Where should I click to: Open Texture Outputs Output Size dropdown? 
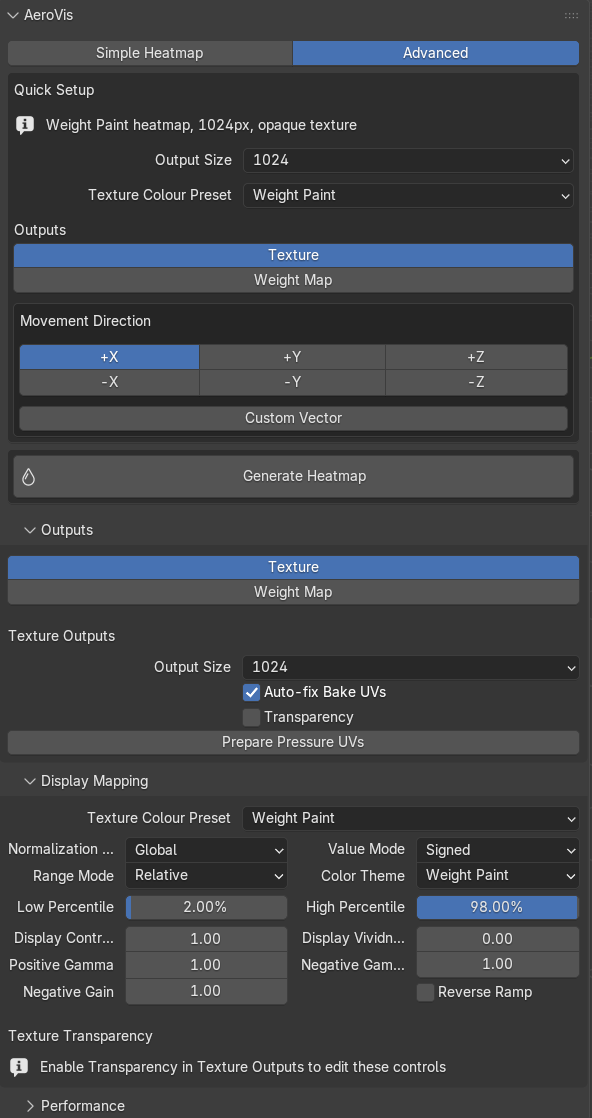[x=411, y=667]
